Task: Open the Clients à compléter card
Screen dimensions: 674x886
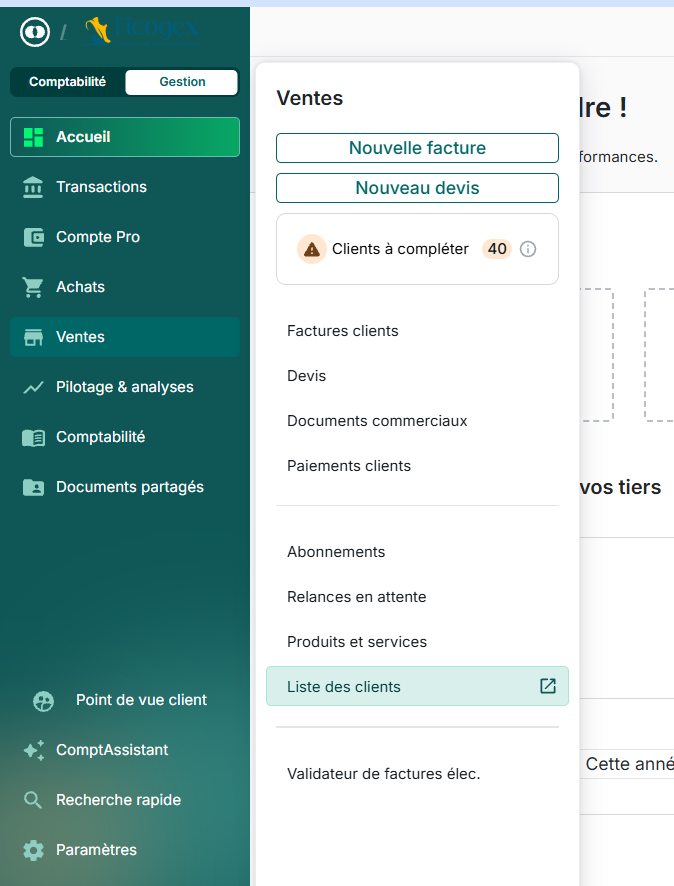Action: [418, 249]
